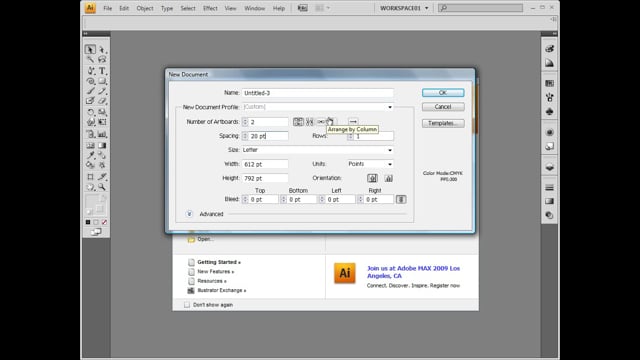Screen dimensions: 640x360
Task: Confirm the dialog with OK
Action: [x=443, y=93]
